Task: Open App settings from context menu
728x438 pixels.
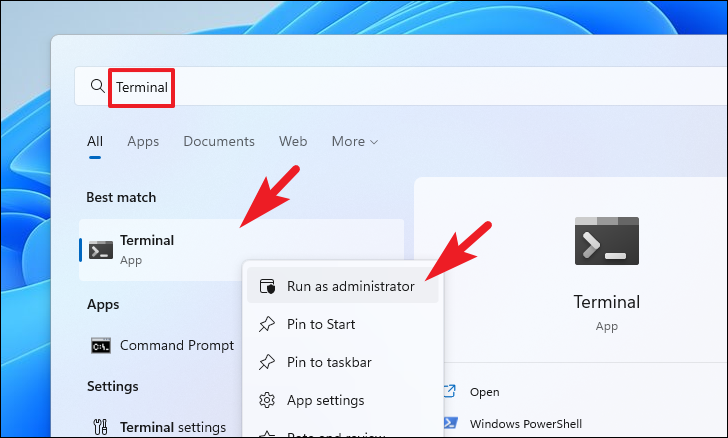Action: pyautogui.click(x=343, y=400)
